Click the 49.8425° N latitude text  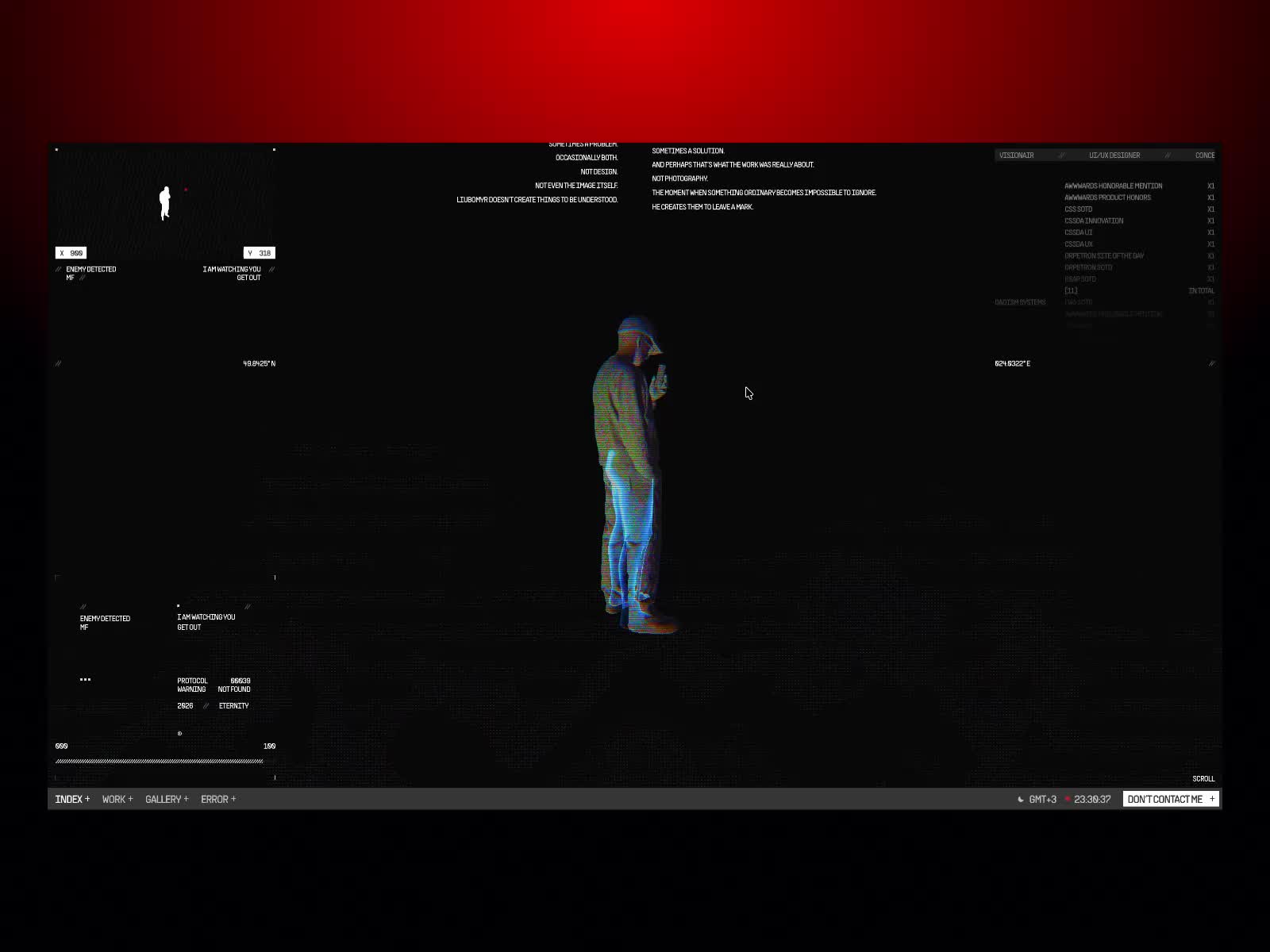click(x=259, y=363)
